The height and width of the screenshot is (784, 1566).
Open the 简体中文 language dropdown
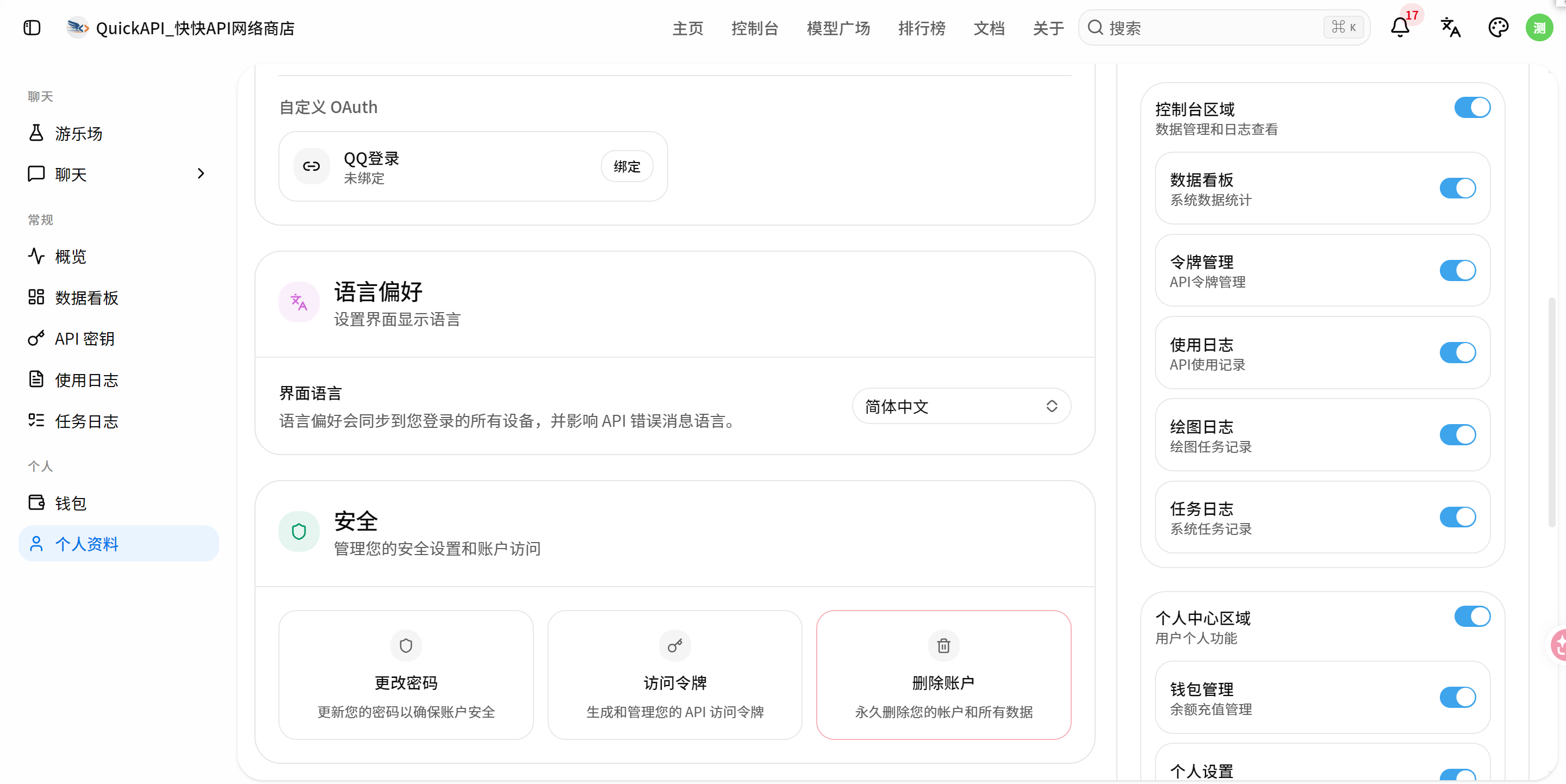click(x=961, y=406)
